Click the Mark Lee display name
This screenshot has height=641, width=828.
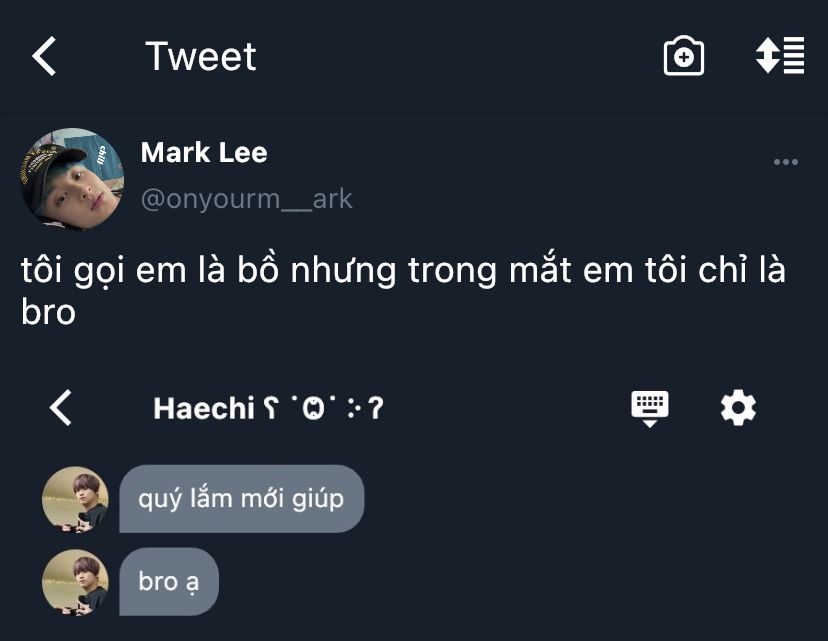(204, 153)
